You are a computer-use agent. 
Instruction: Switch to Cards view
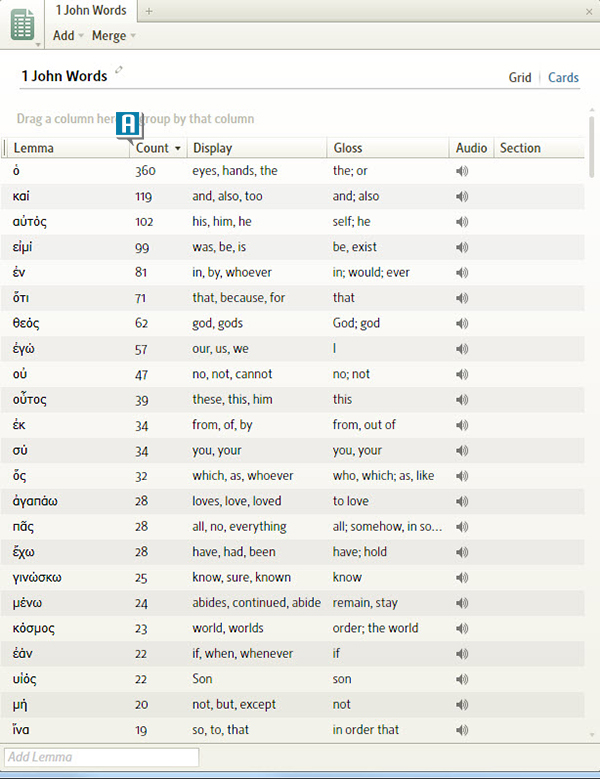click(x=563, y=77)
